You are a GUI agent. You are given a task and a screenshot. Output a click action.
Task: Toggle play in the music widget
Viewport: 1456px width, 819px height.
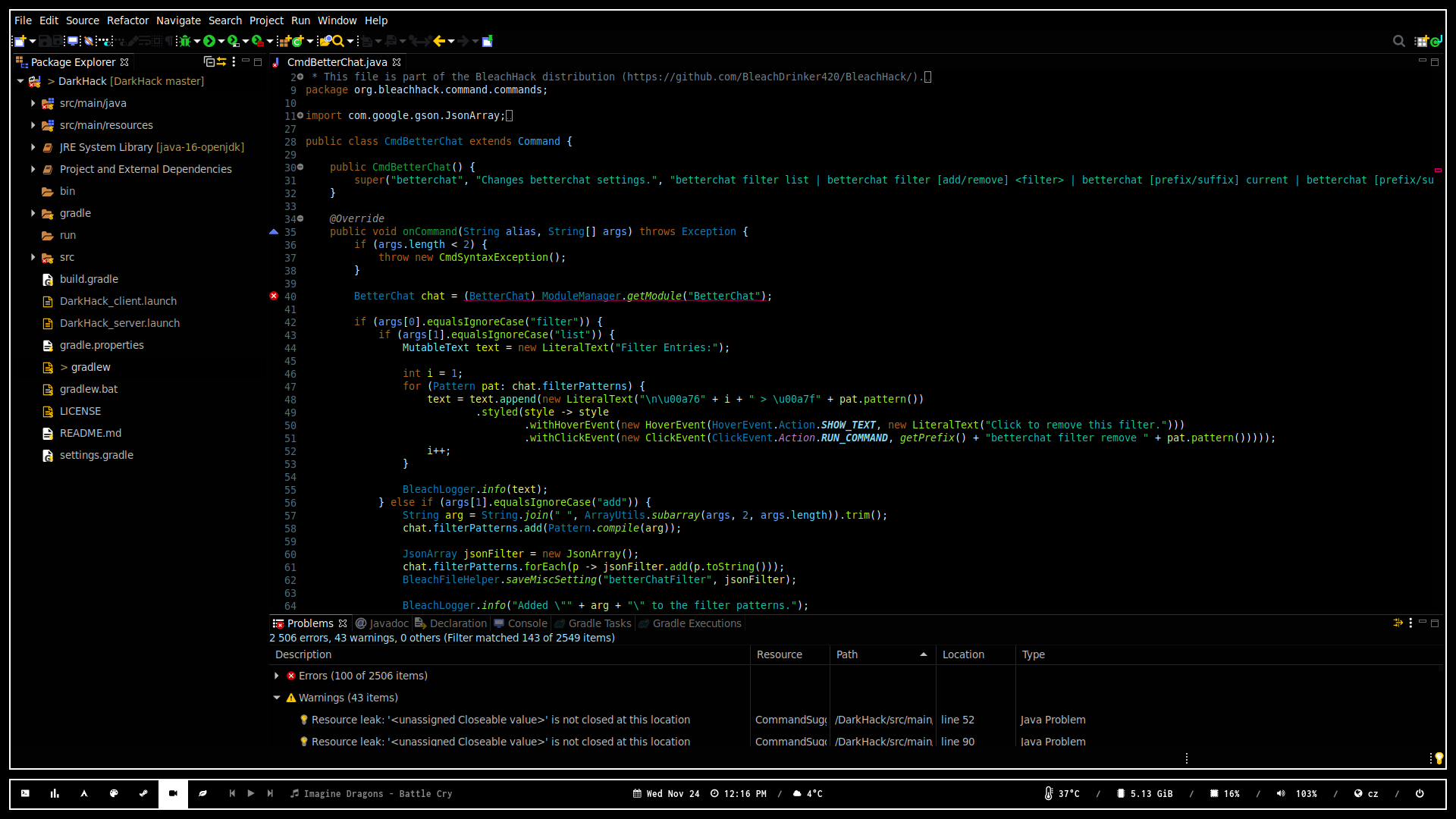251,793
